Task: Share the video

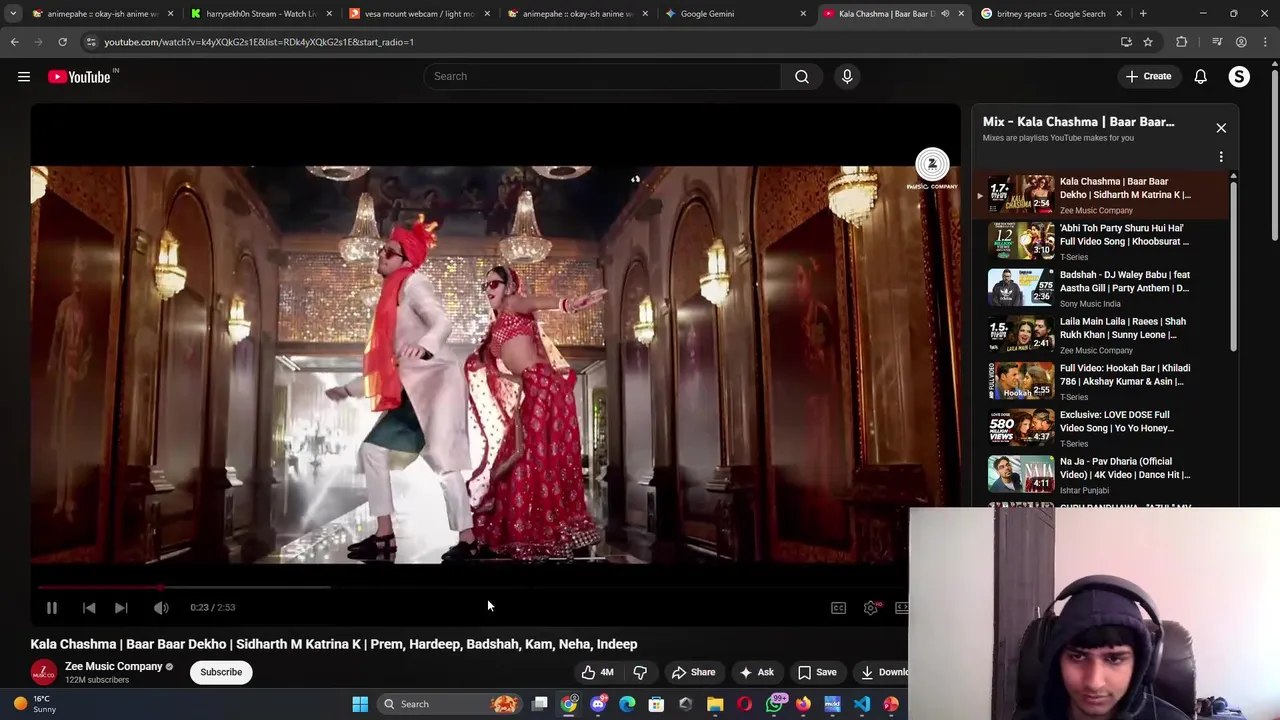Action: [693, 672]
